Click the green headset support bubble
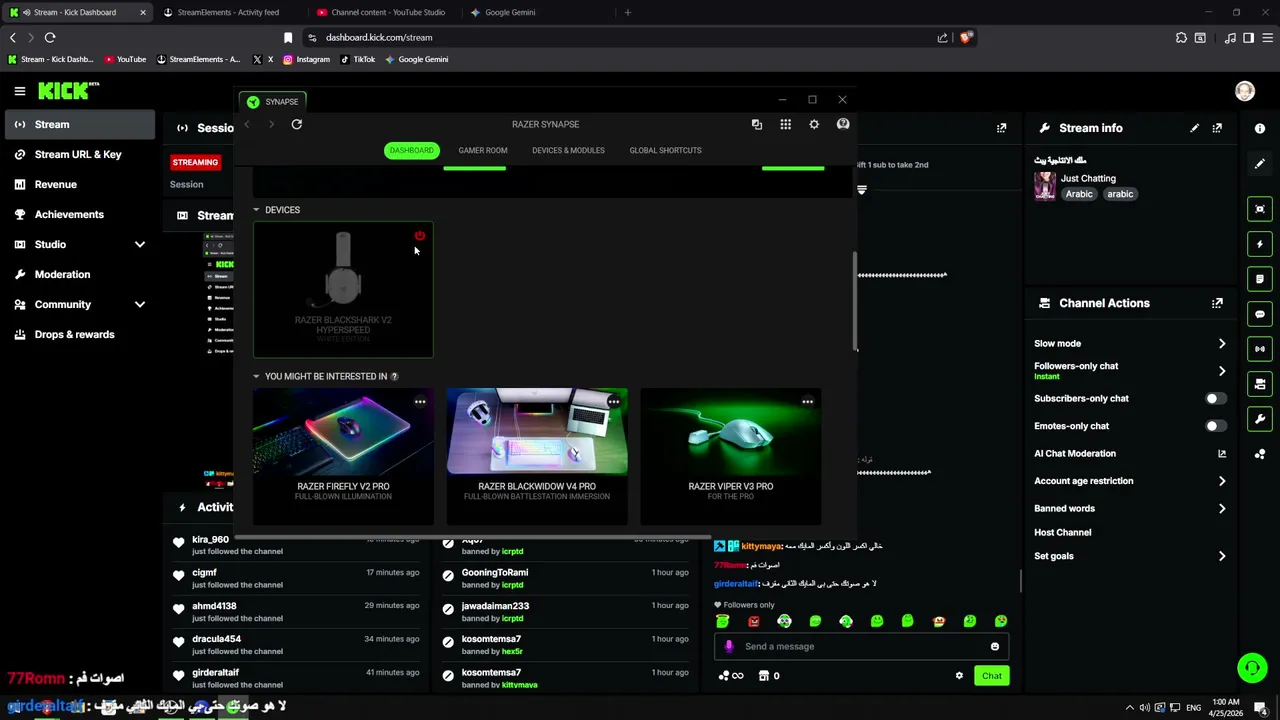Screen dimensions: 1280x720 click(x=1251, y=668)
